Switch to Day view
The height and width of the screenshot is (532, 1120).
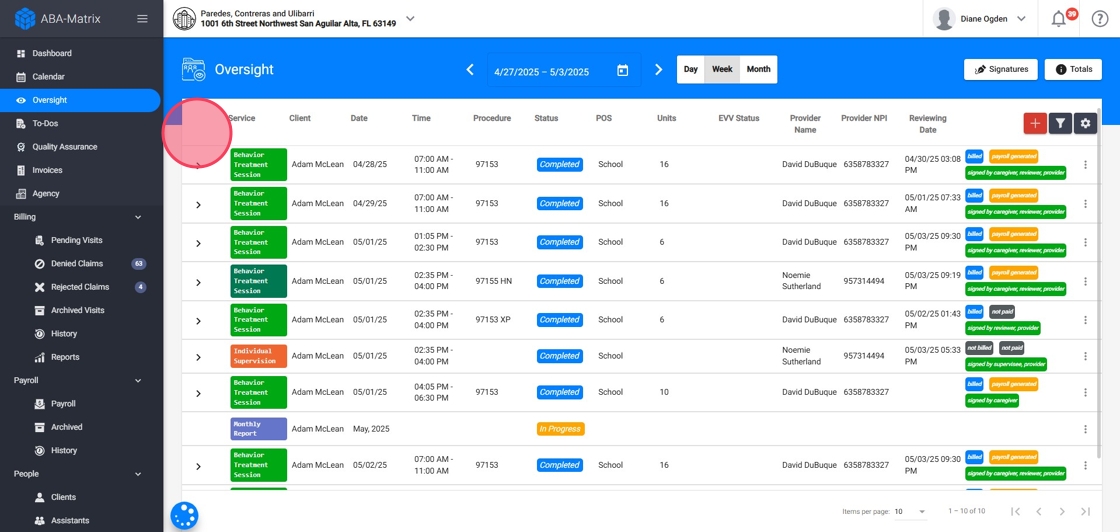691,70
